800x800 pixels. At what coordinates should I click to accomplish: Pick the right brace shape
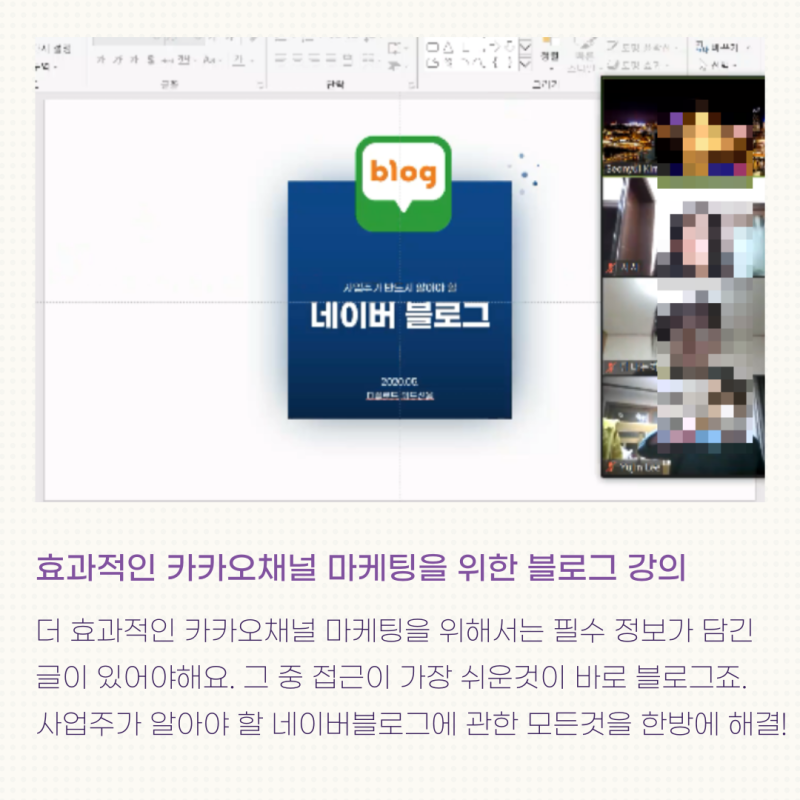coord(509,63)
